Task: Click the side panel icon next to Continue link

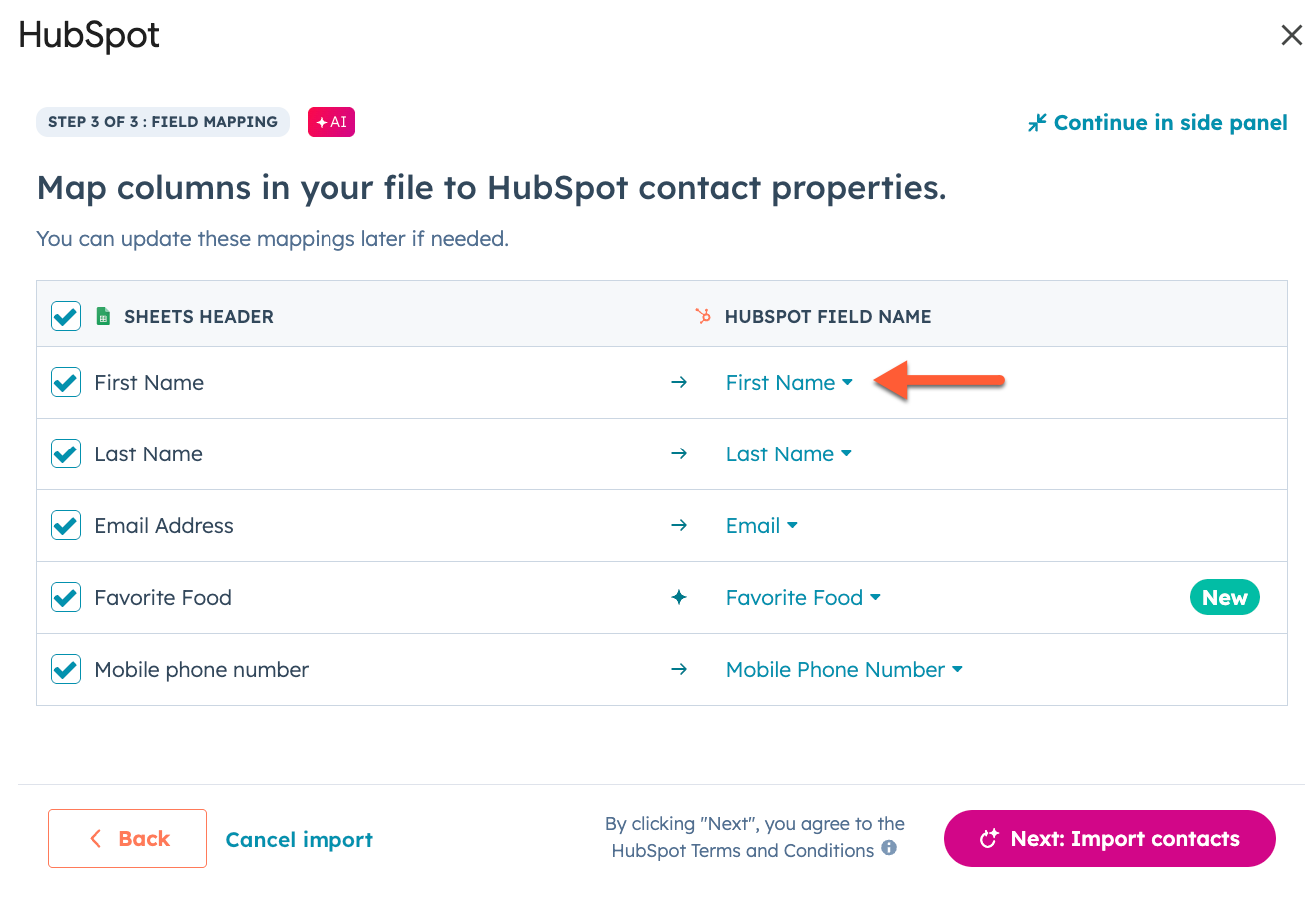Action: (1037, 122)
